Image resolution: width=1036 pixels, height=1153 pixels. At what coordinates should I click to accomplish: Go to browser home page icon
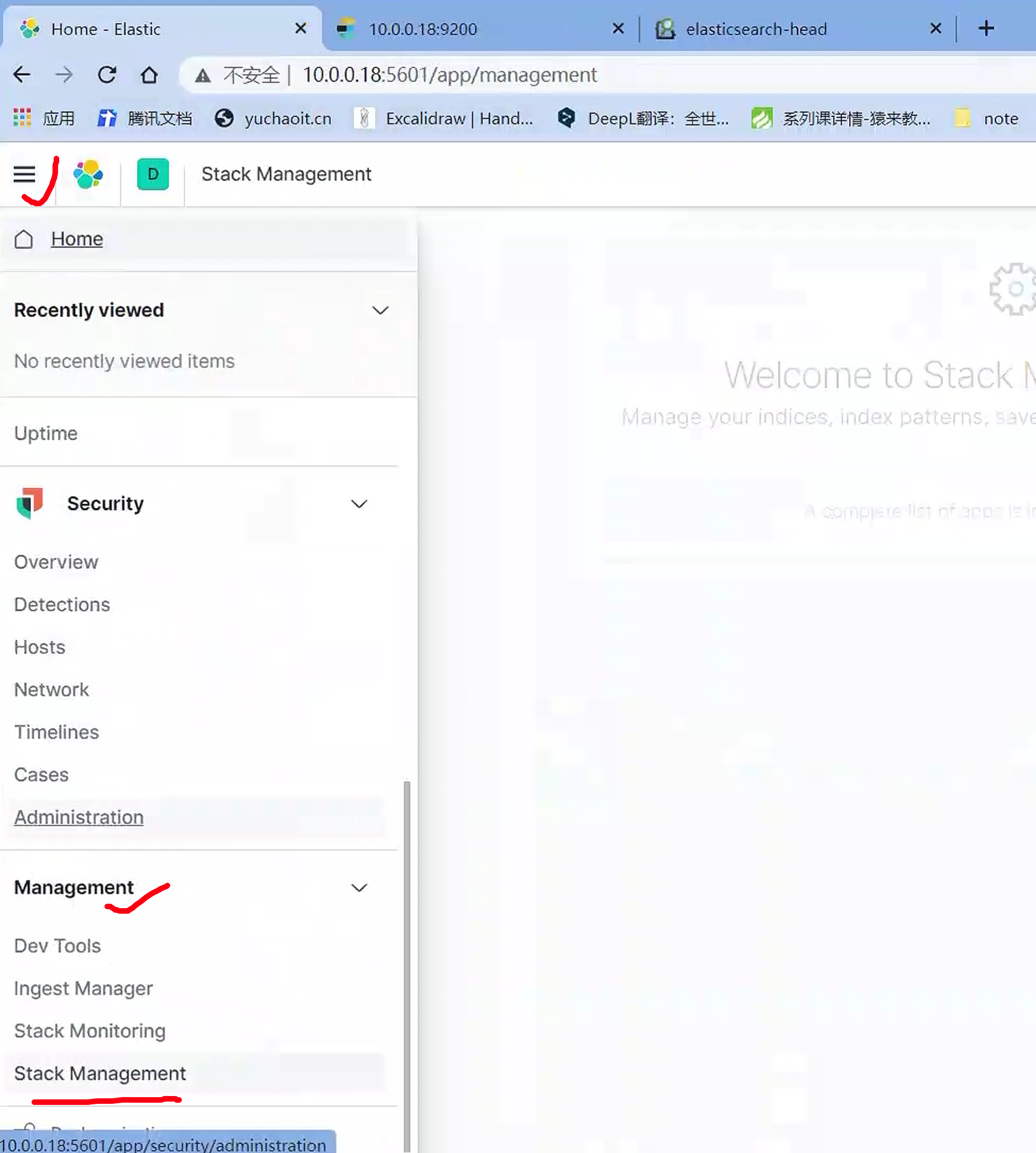pyautogui.click(x=149, y=75)
